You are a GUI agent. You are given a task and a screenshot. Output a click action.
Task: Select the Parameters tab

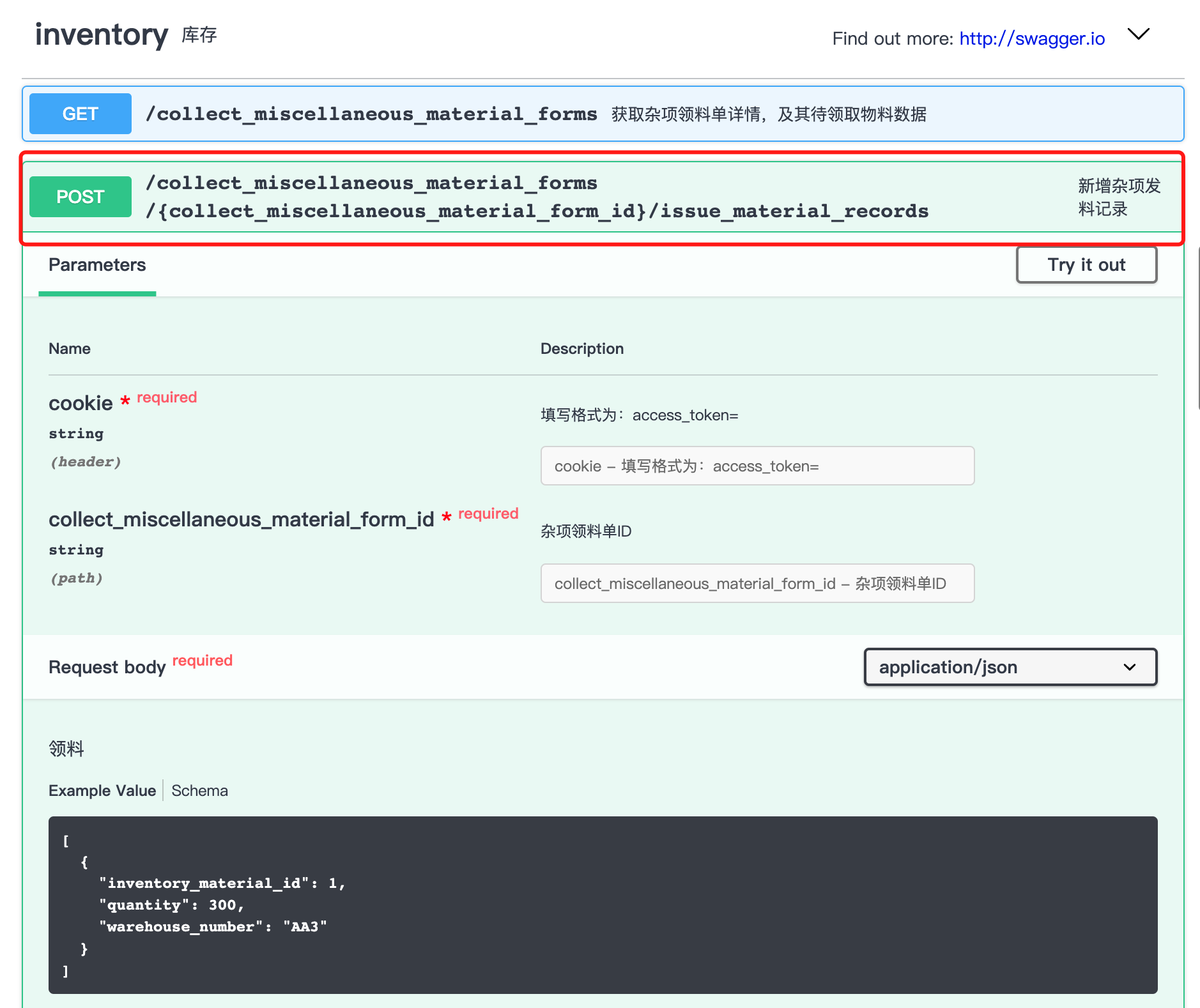click(x=97, y=265)
